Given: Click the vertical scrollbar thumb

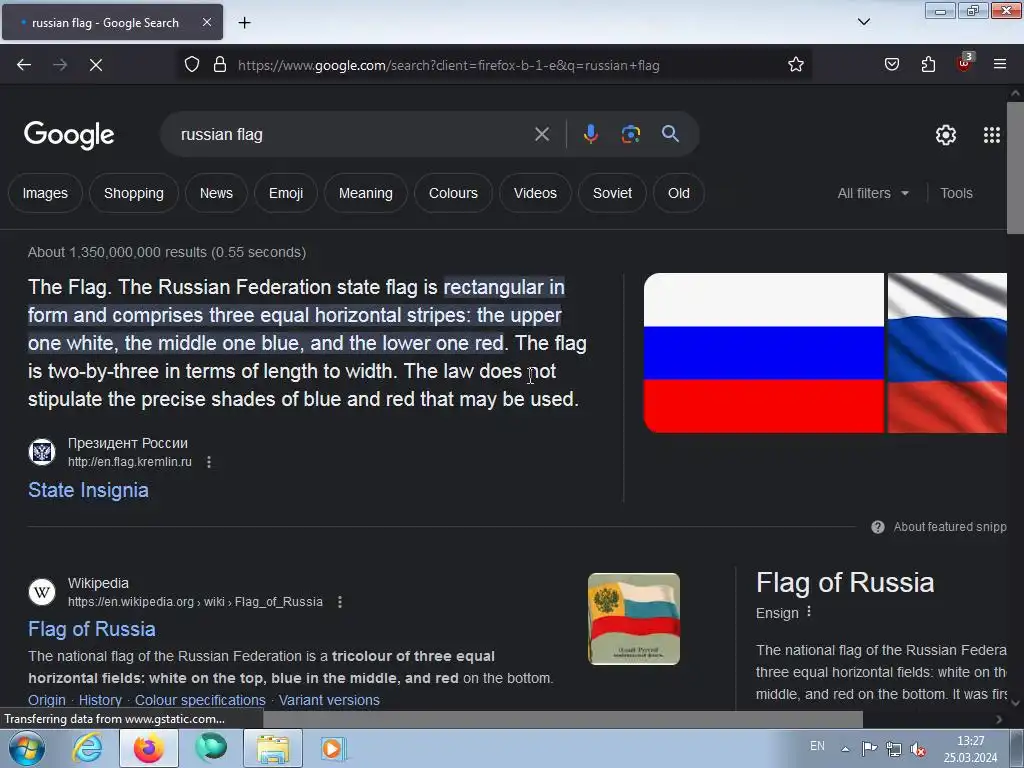Looking at the screenshot, I should pos(1016,168).
